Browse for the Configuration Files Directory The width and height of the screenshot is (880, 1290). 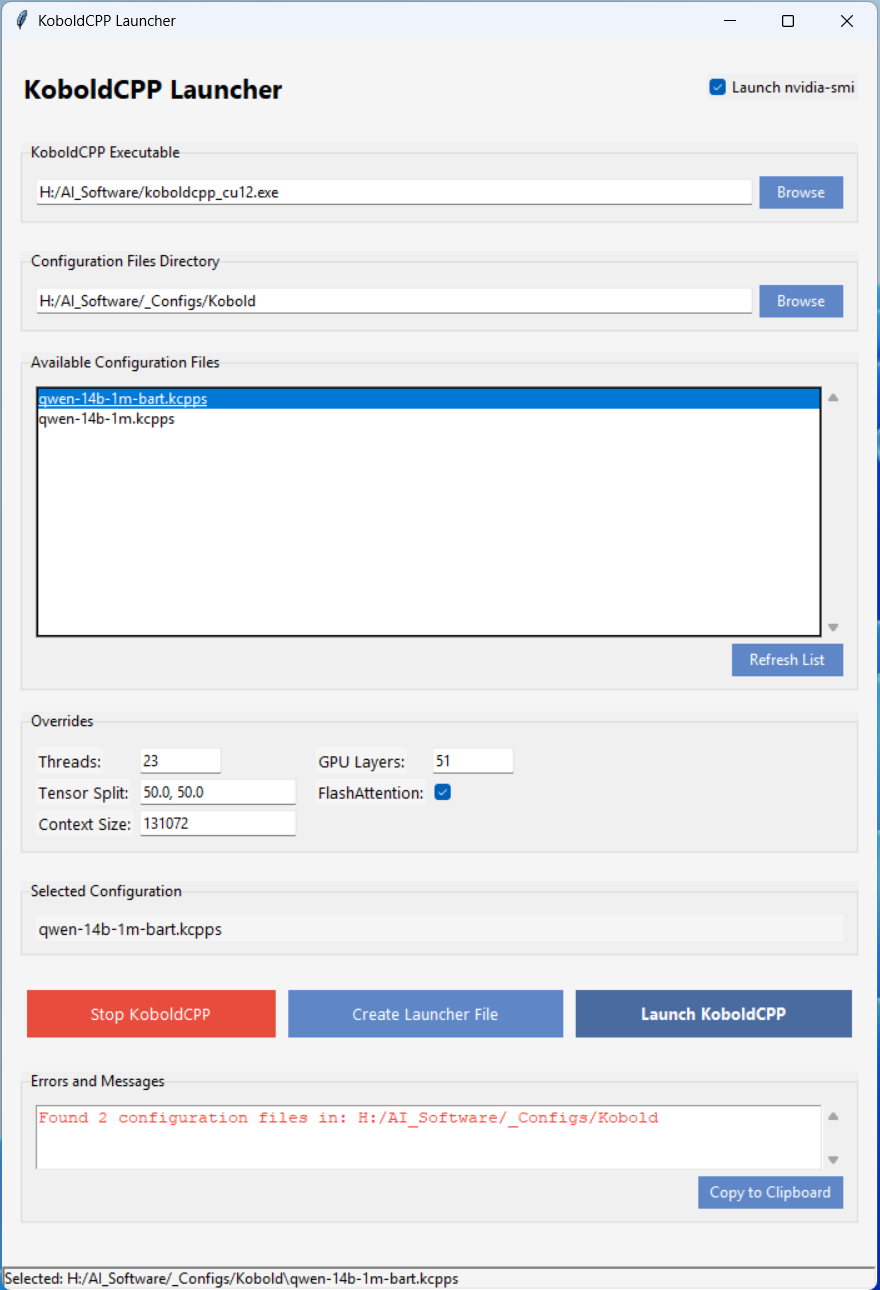click(801, 301)
